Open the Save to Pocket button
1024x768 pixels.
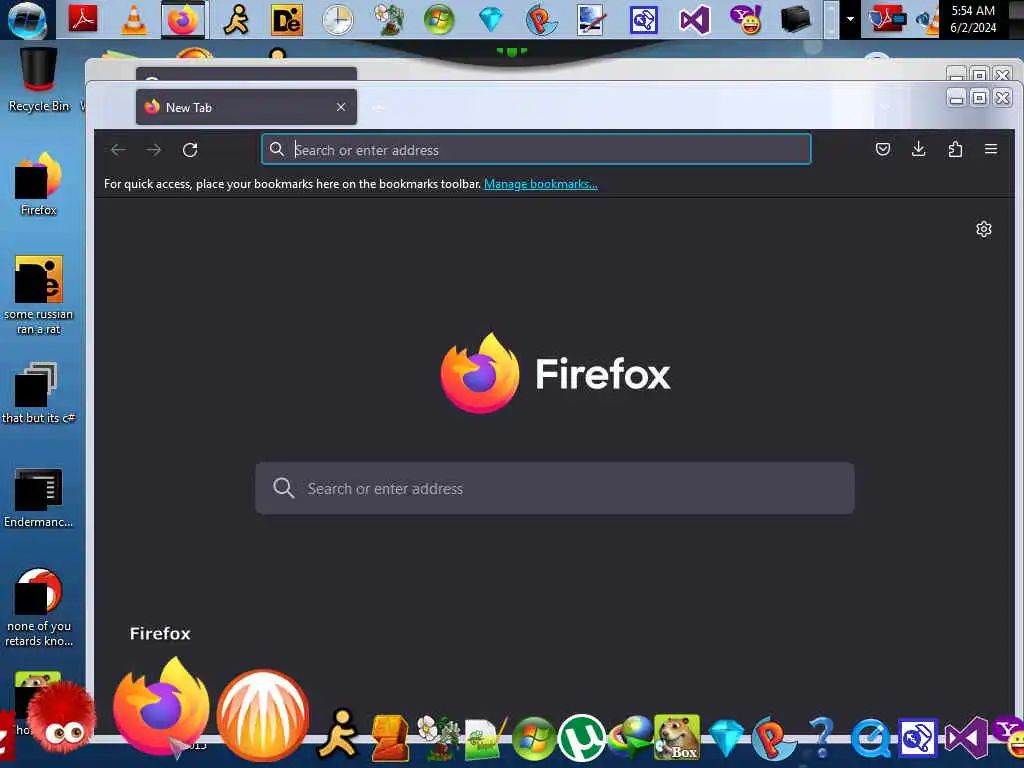click(883, 150)
